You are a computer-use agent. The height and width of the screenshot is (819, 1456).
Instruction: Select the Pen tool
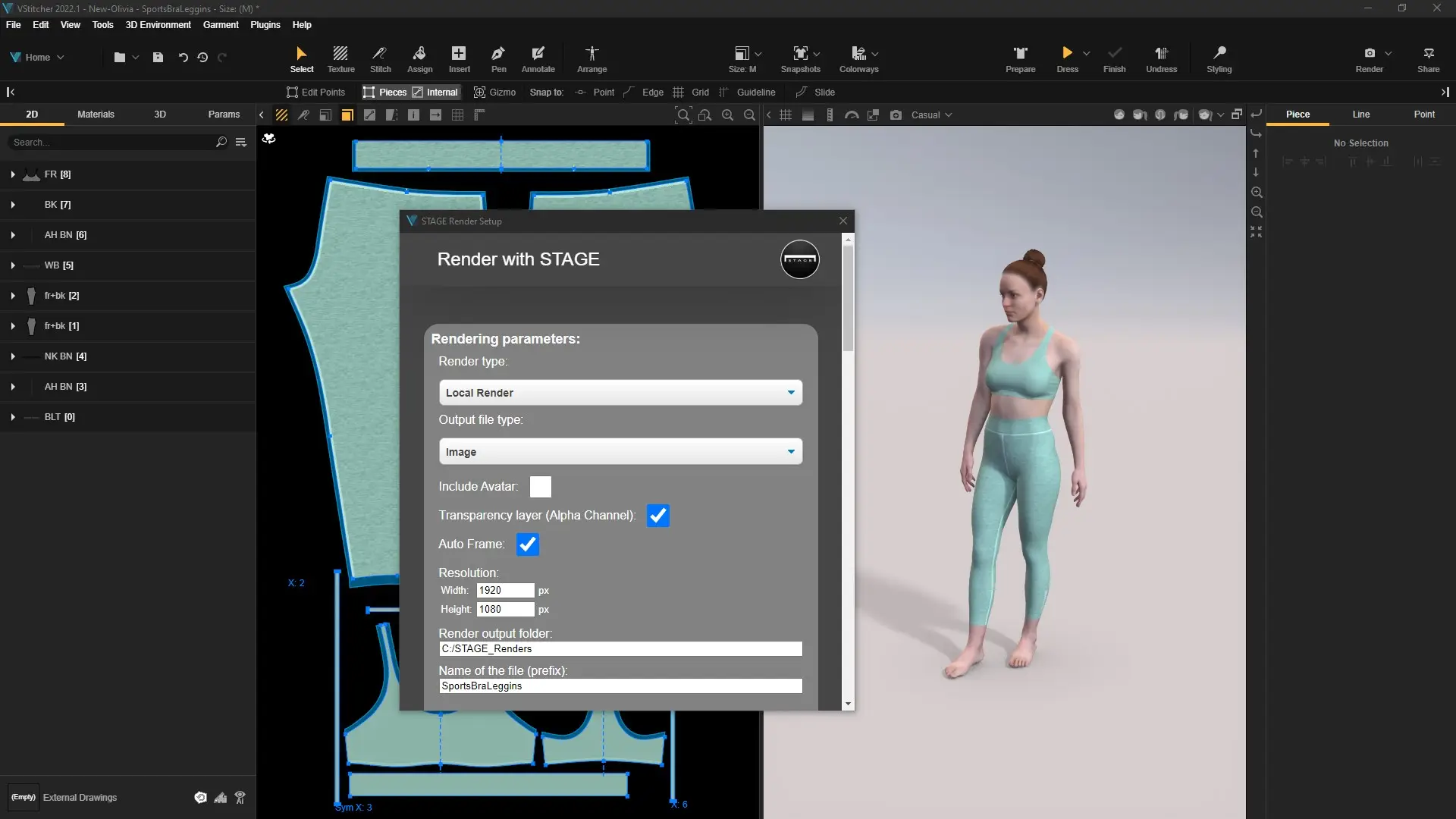click(498, 58)
